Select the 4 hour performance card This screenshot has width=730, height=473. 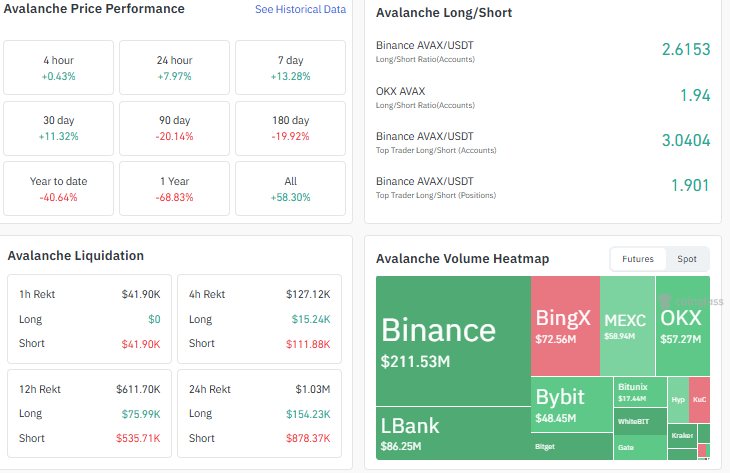coord(59,68)
